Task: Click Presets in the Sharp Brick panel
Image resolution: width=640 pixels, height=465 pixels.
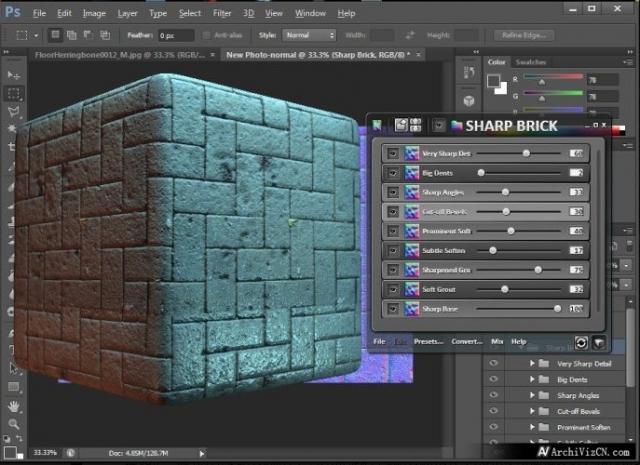Action: click(x=428, y=342)
